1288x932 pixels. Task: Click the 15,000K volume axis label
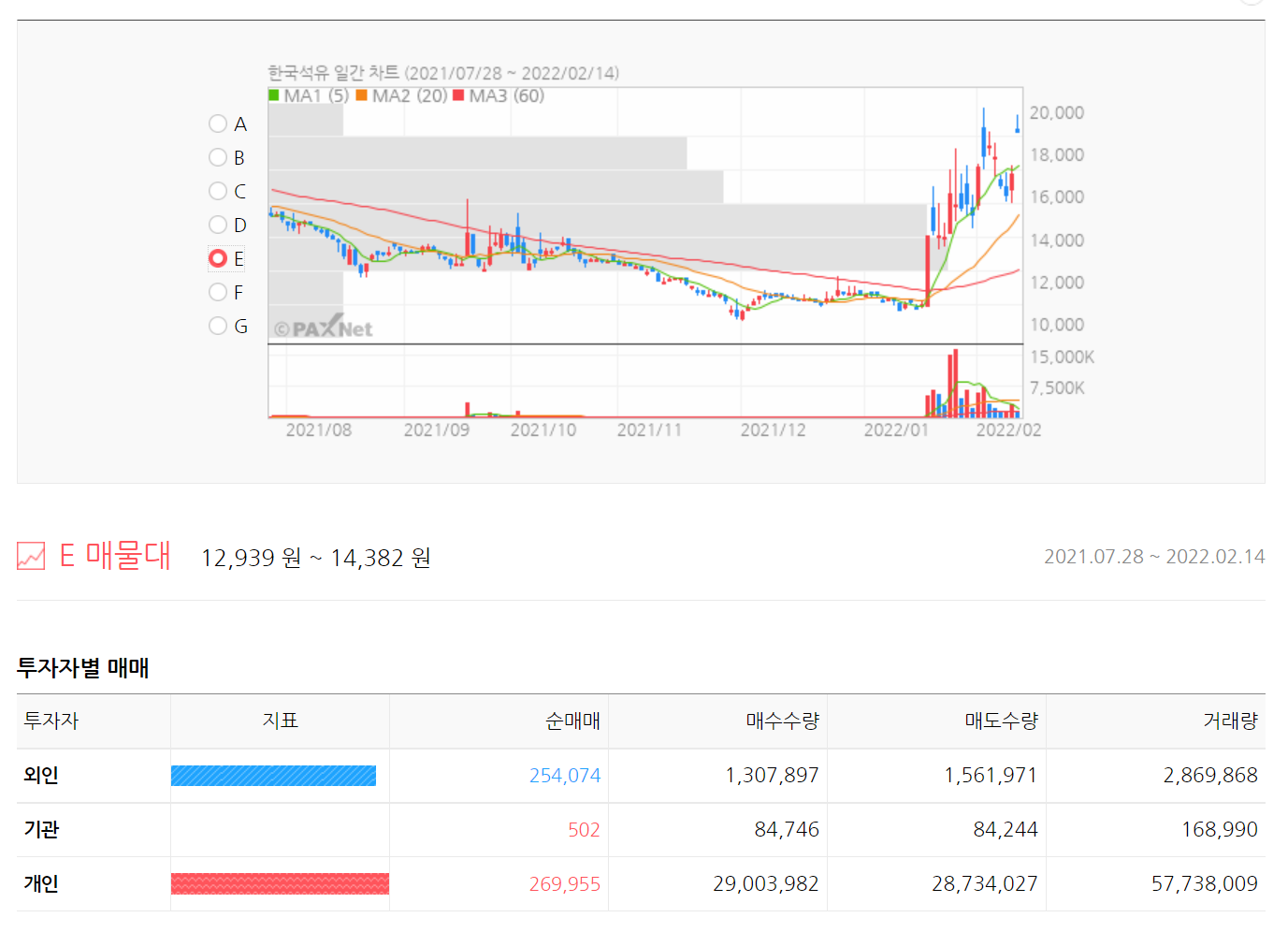coord(1062,357)
